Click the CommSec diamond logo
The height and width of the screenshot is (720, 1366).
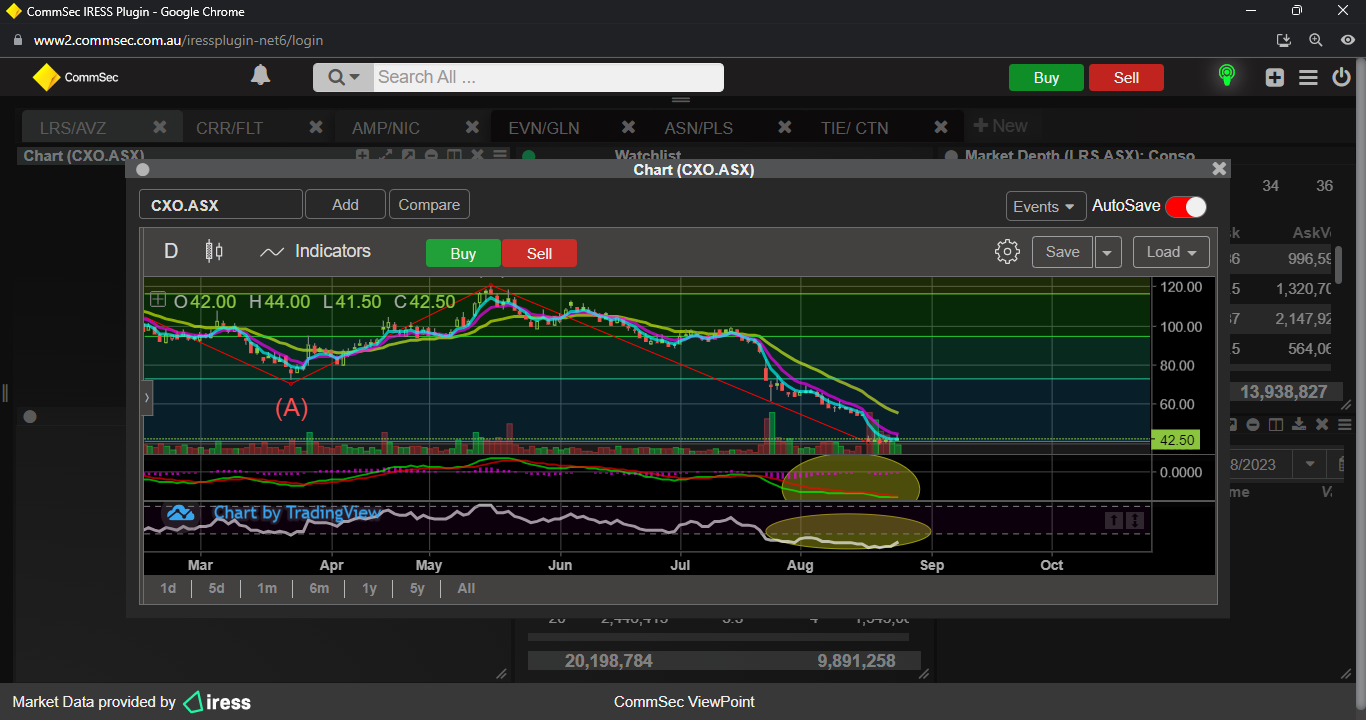tap(46, 77)
